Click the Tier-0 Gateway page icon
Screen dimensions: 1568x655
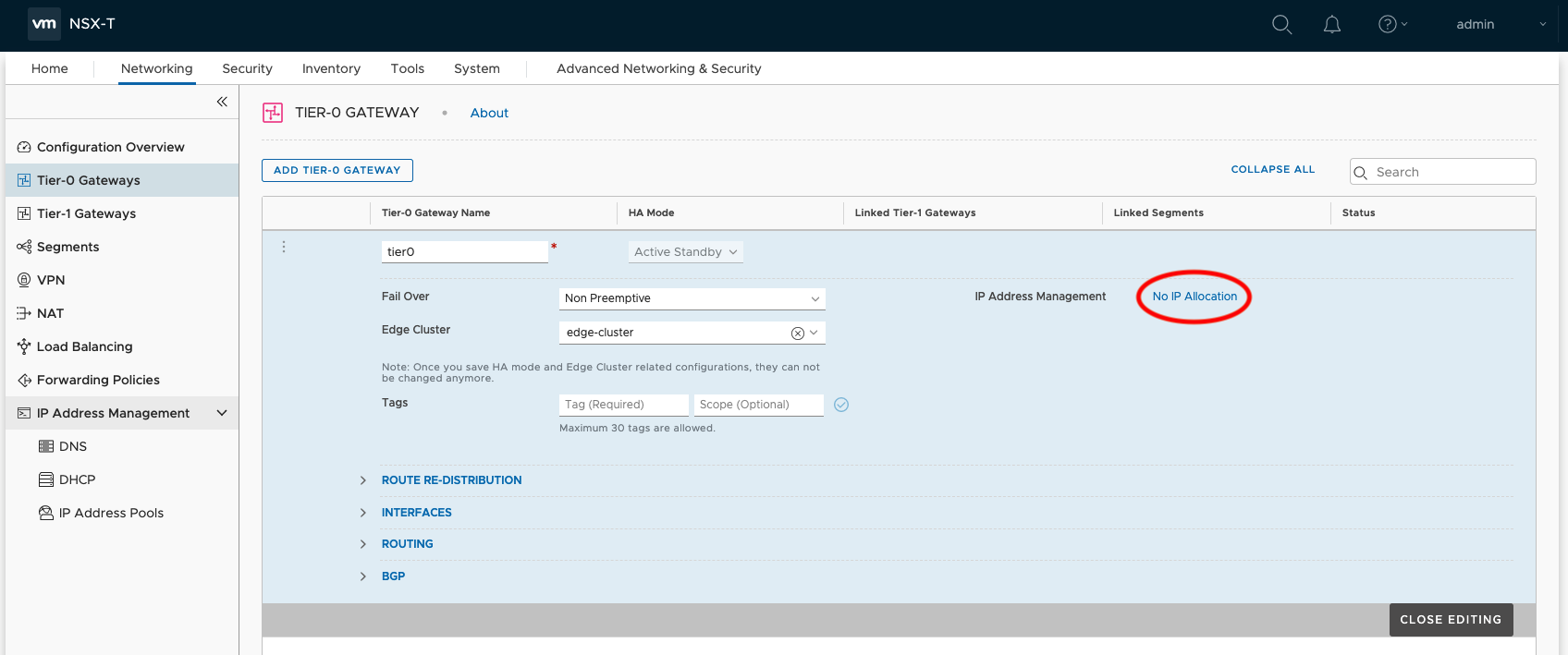(x=273, y=113)
